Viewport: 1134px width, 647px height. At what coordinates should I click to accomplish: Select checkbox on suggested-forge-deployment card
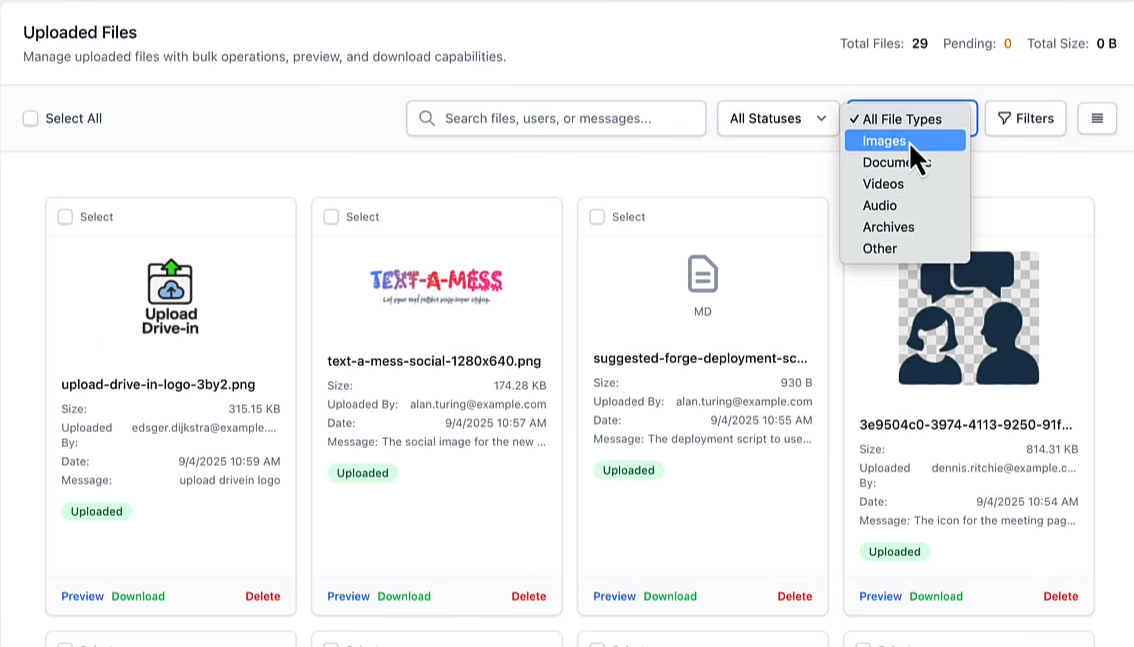[597, 217]
